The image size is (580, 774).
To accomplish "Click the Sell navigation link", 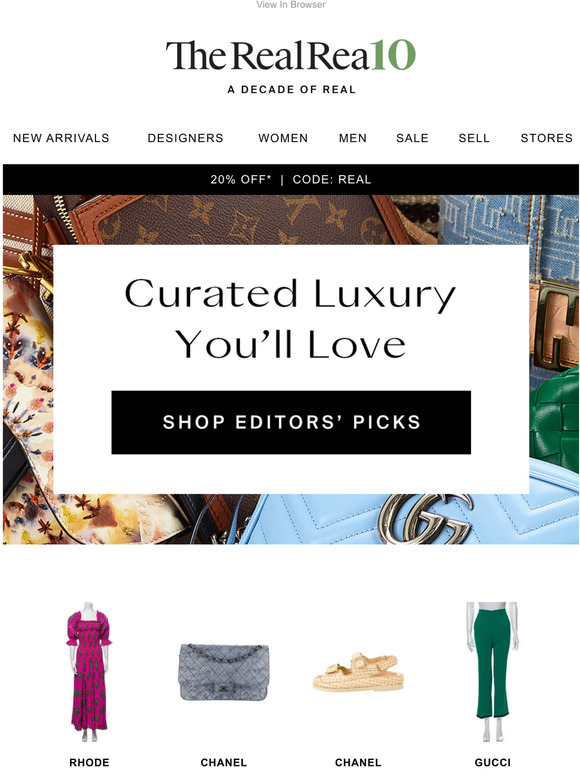I will point(474,138).
